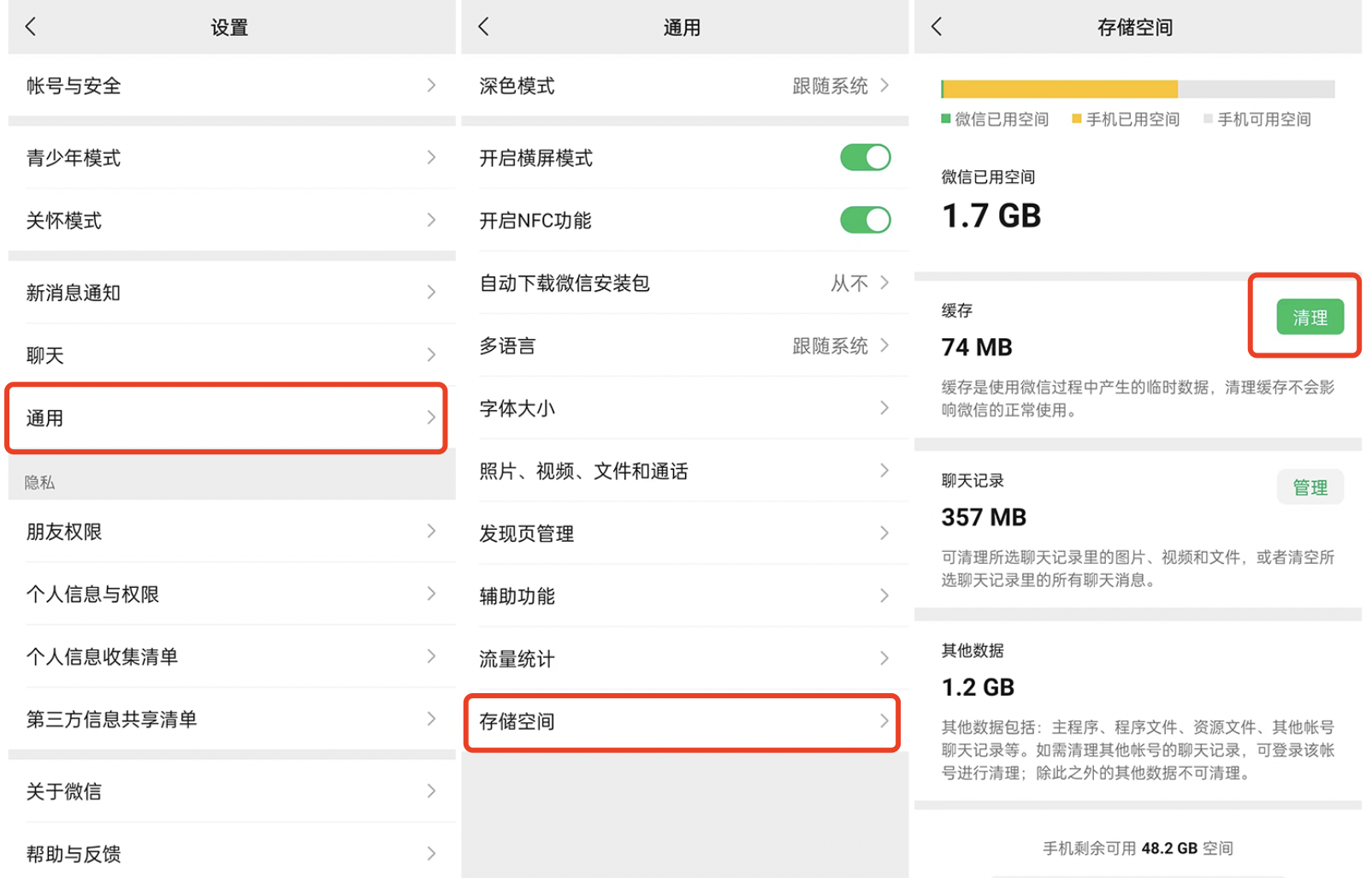Open 照片、视频、文件和通话 setting
This screenshot has width=1372, height=878.
684,471
